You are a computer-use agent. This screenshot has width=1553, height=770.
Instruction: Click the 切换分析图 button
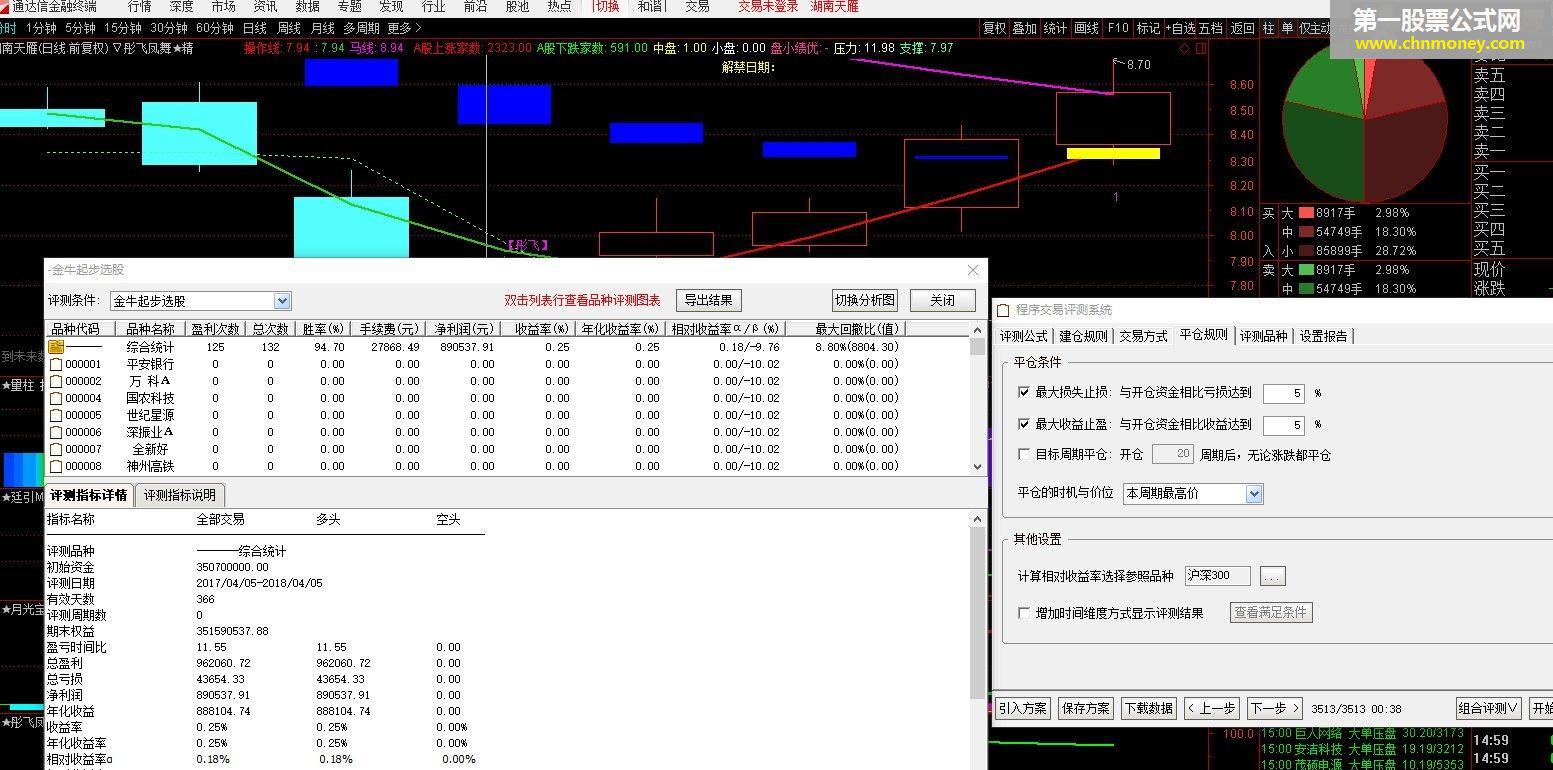coord(865,300)
